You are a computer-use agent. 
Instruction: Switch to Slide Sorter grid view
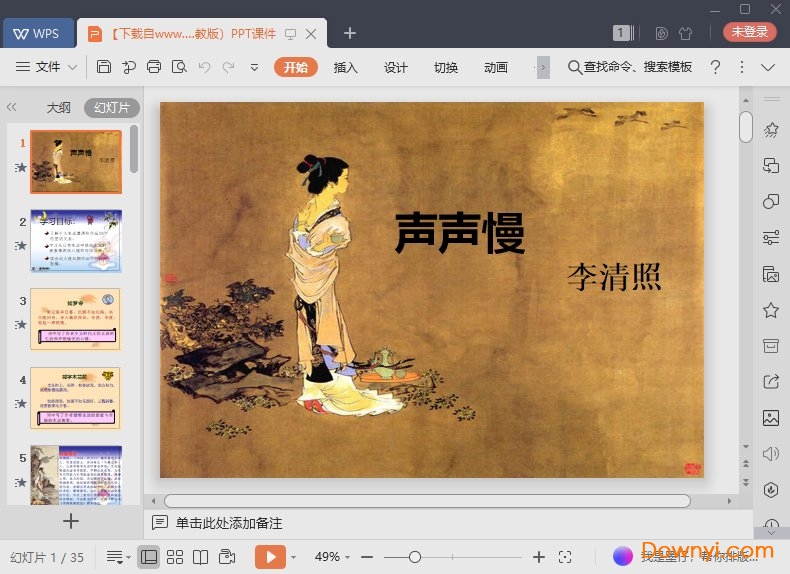[x=175, y=557]
